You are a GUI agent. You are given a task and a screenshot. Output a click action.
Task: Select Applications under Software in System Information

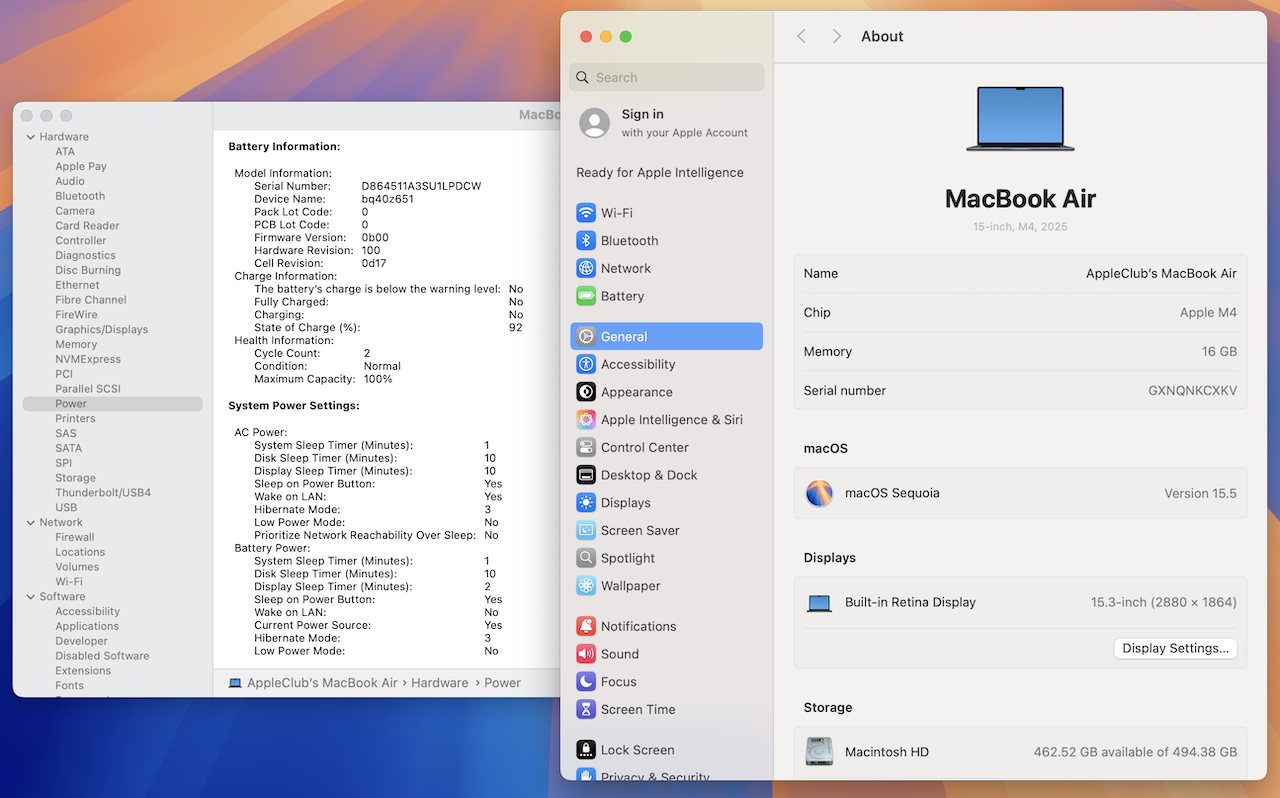pos(87,626)
